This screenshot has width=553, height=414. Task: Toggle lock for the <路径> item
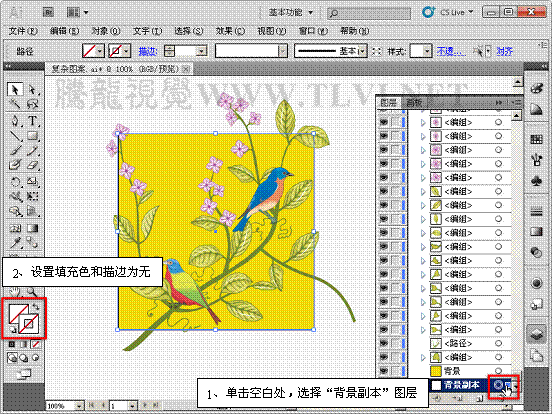[396, 343]
